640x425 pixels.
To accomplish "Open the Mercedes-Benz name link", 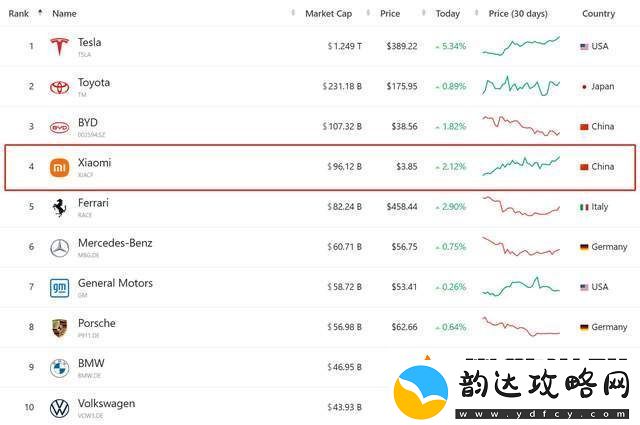I will (x=115, y=243).
